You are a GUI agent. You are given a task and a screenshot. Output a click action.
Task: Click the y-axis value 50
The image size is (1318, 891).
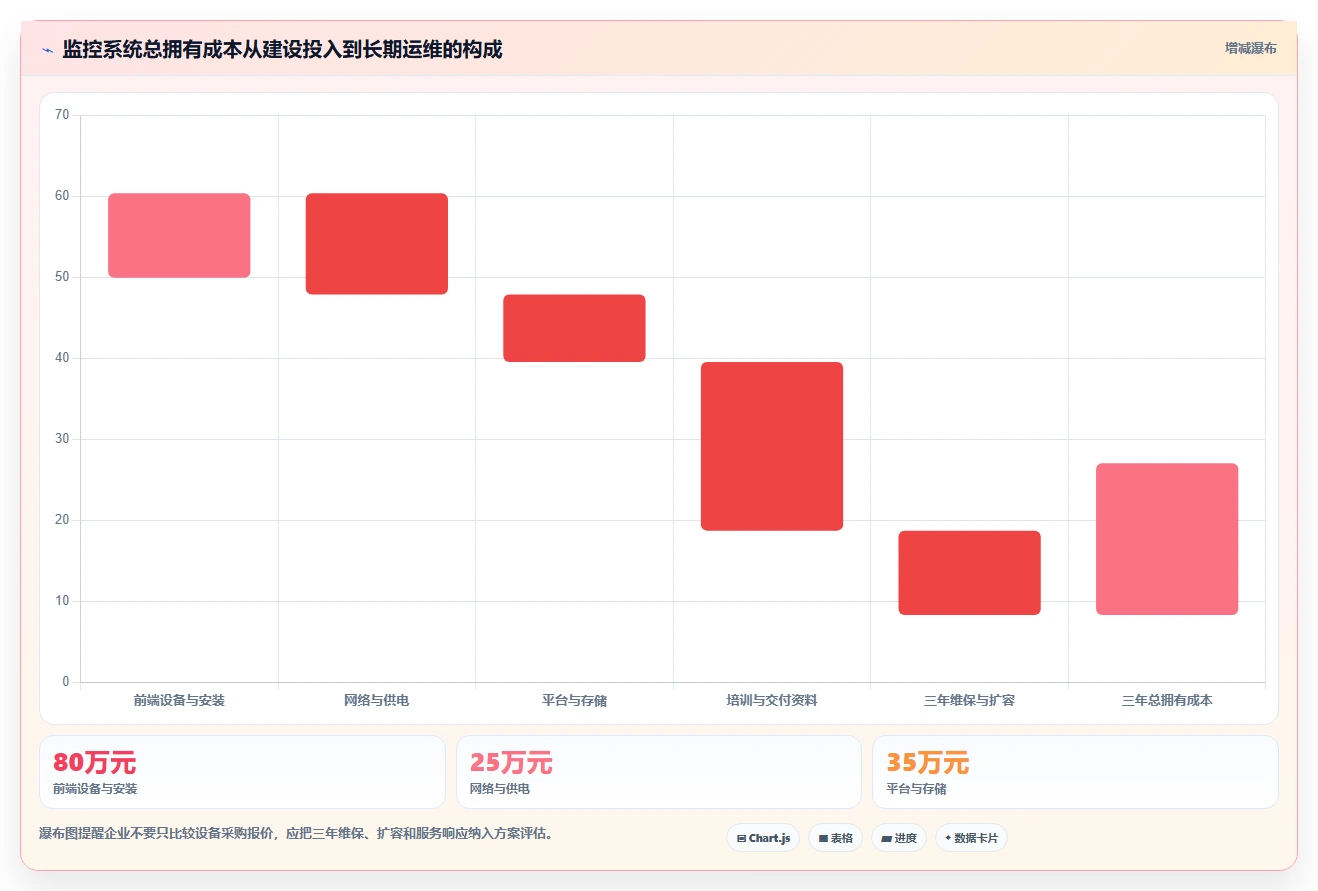[x=62, y=277]
